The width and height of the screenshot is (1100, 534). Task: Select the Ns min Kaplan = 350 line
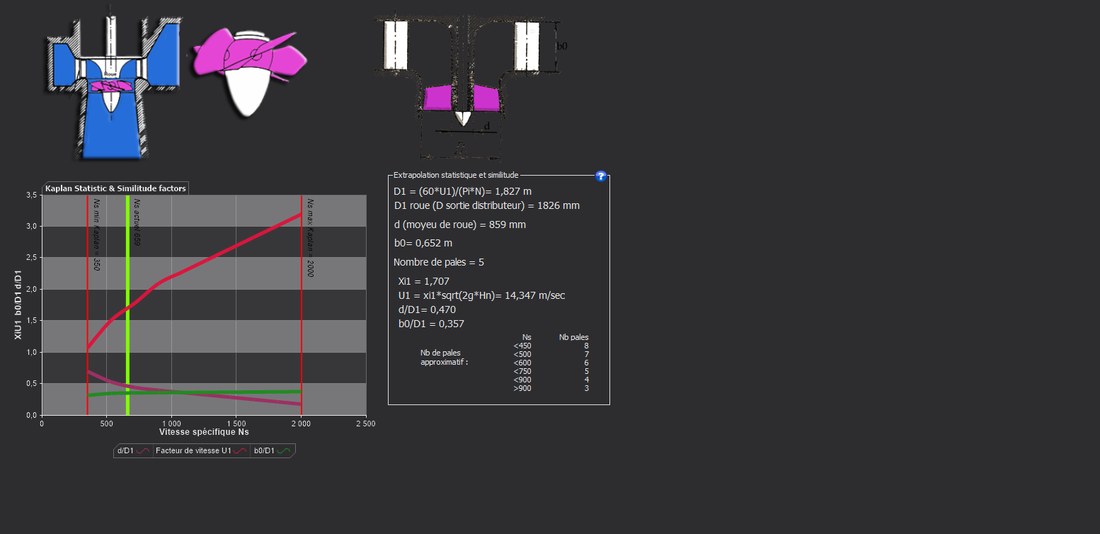[88, 305]
